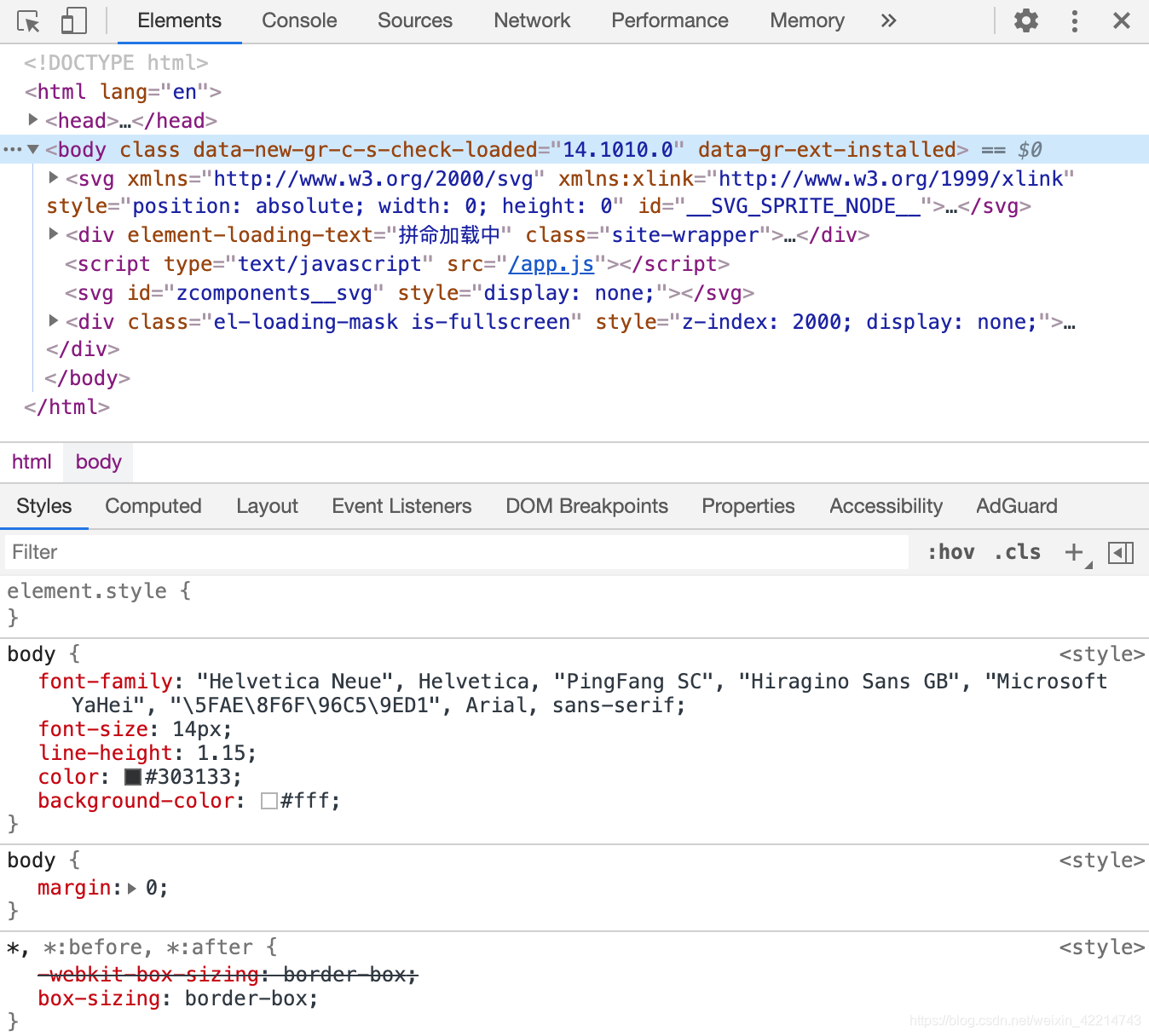The image size is (1149, 1036).
Task: Toggle the :hov element state panel
Action: click(951, 552)
